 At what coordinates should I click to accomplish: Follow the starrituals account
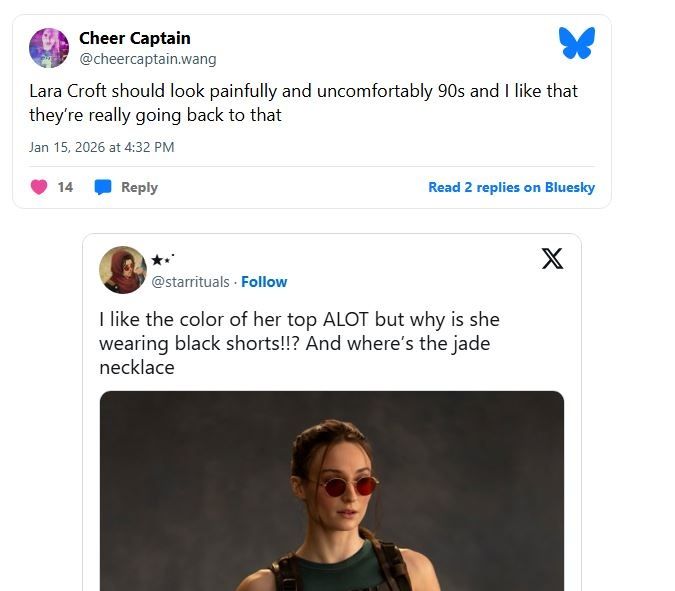pyautogui.click(x=264, y=282)
